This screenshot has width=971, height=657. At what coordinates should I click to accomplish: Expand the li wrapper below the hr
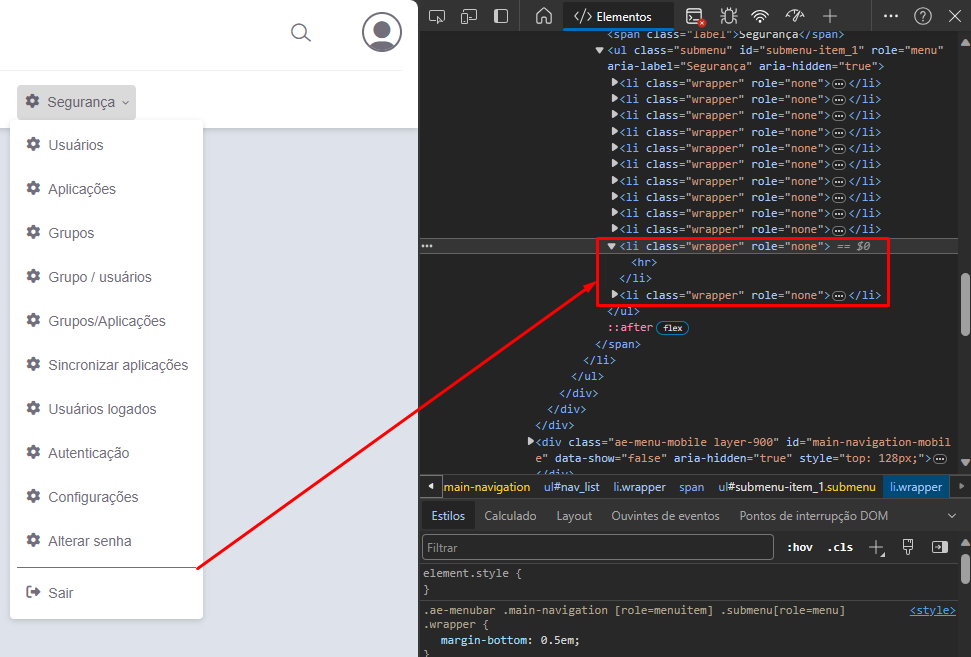click(x=614, y=295)
